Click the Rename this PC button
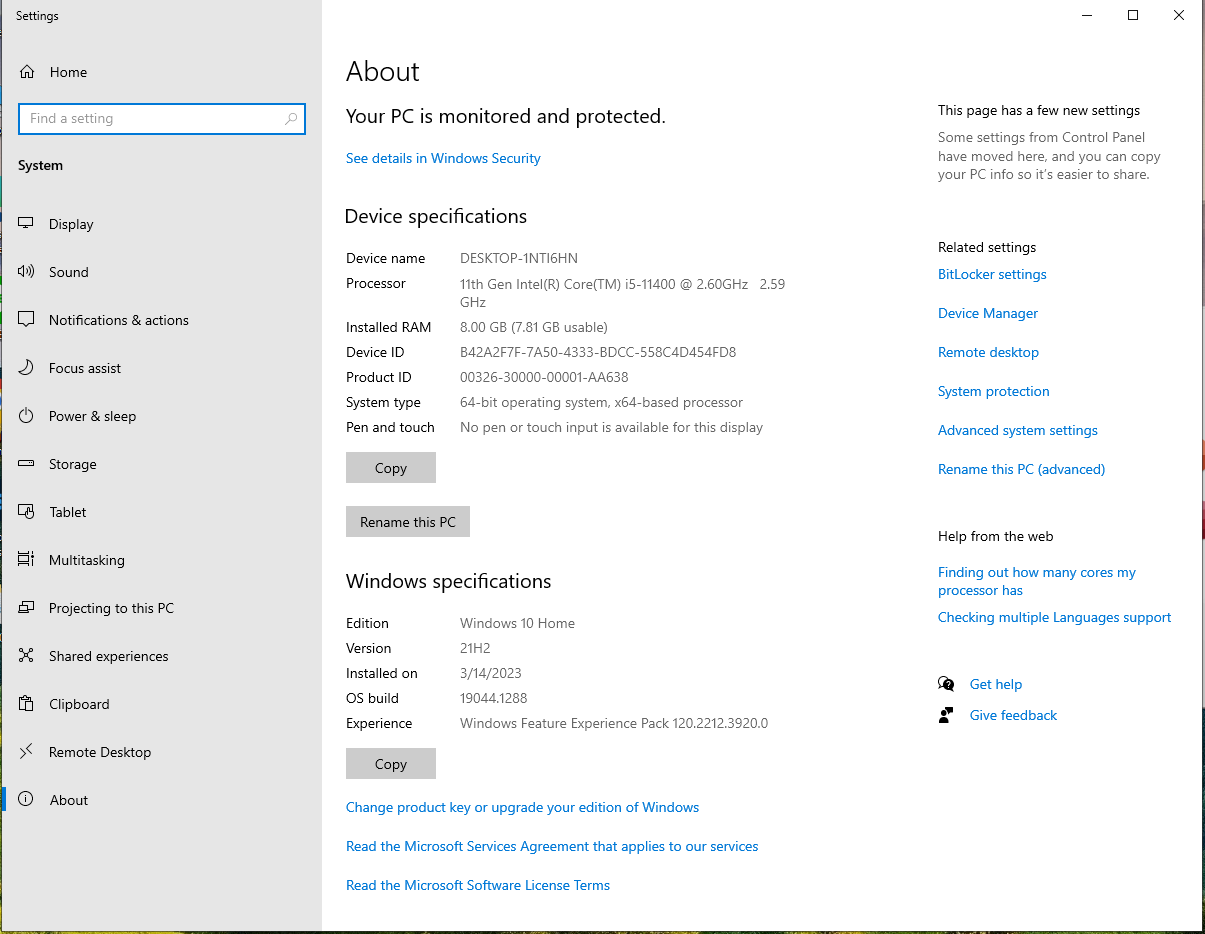This screenshot has height=934, width=1205. click(407, 522)
